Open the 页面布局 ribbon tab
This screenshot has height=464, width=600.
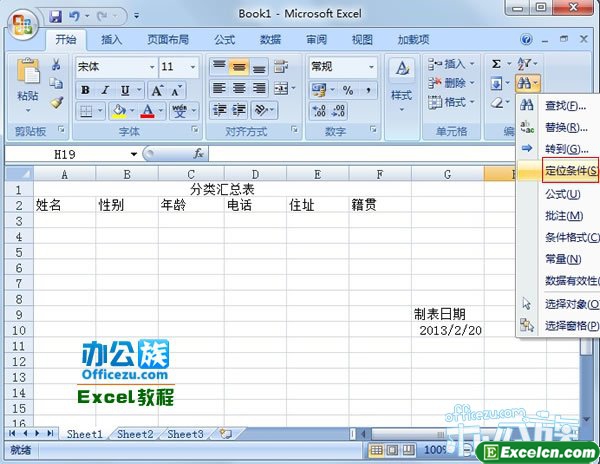click(168, 39)
